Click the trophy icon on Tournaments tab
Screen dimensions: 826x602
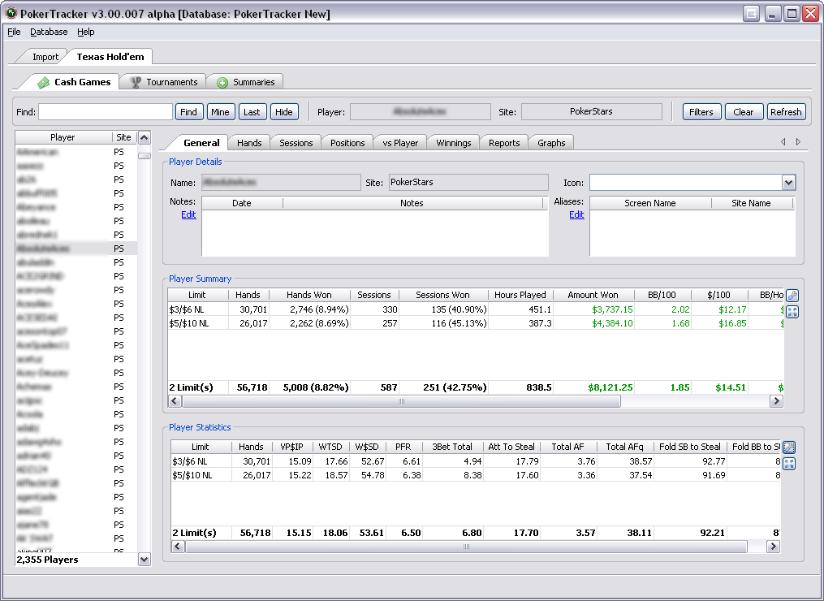pyautogui.click(x=136, y=82)
